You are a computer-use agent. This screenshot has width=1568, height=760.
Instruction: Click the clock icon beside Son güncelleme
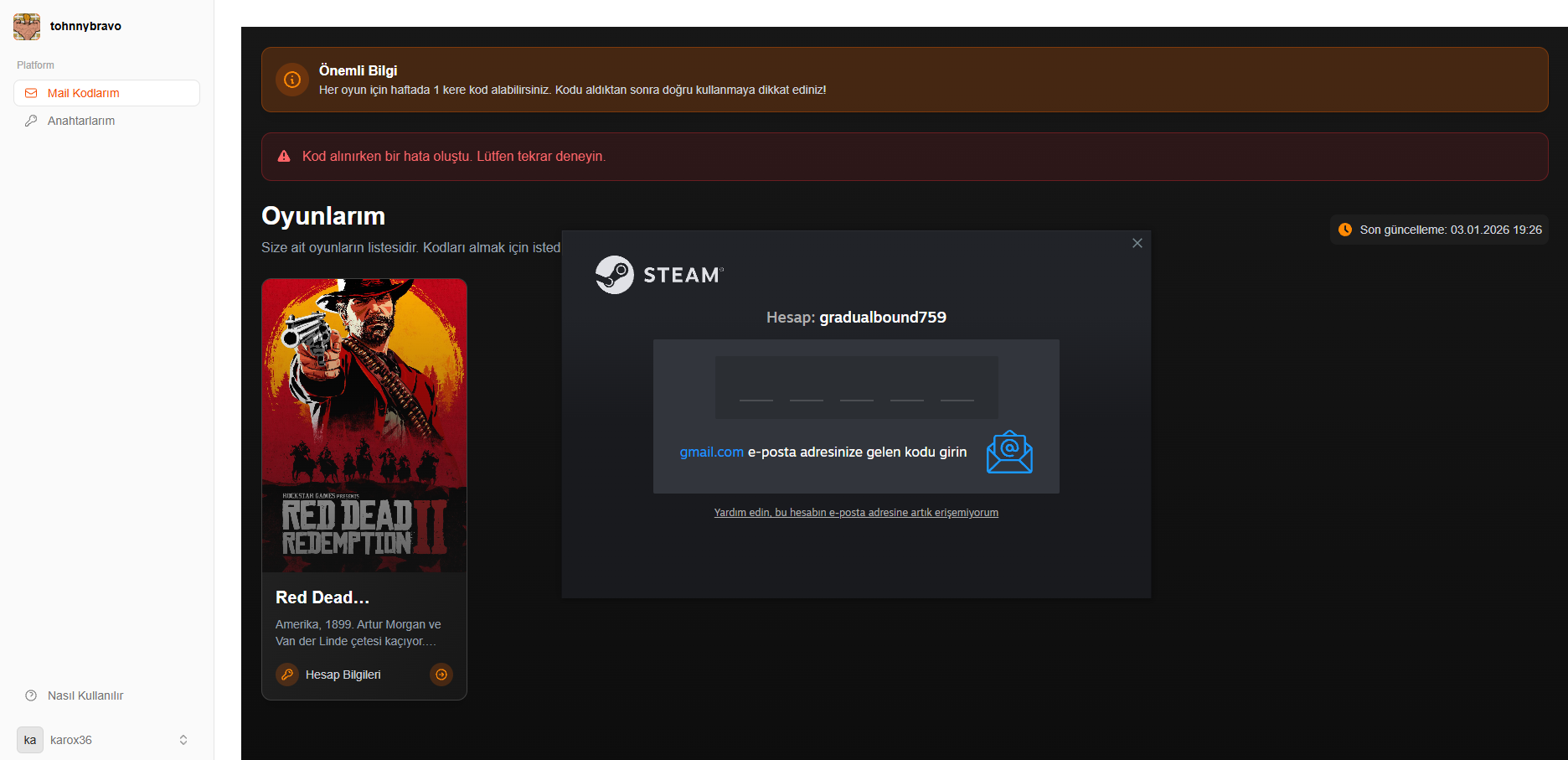pyautogui.click(x=1345, y=230)
